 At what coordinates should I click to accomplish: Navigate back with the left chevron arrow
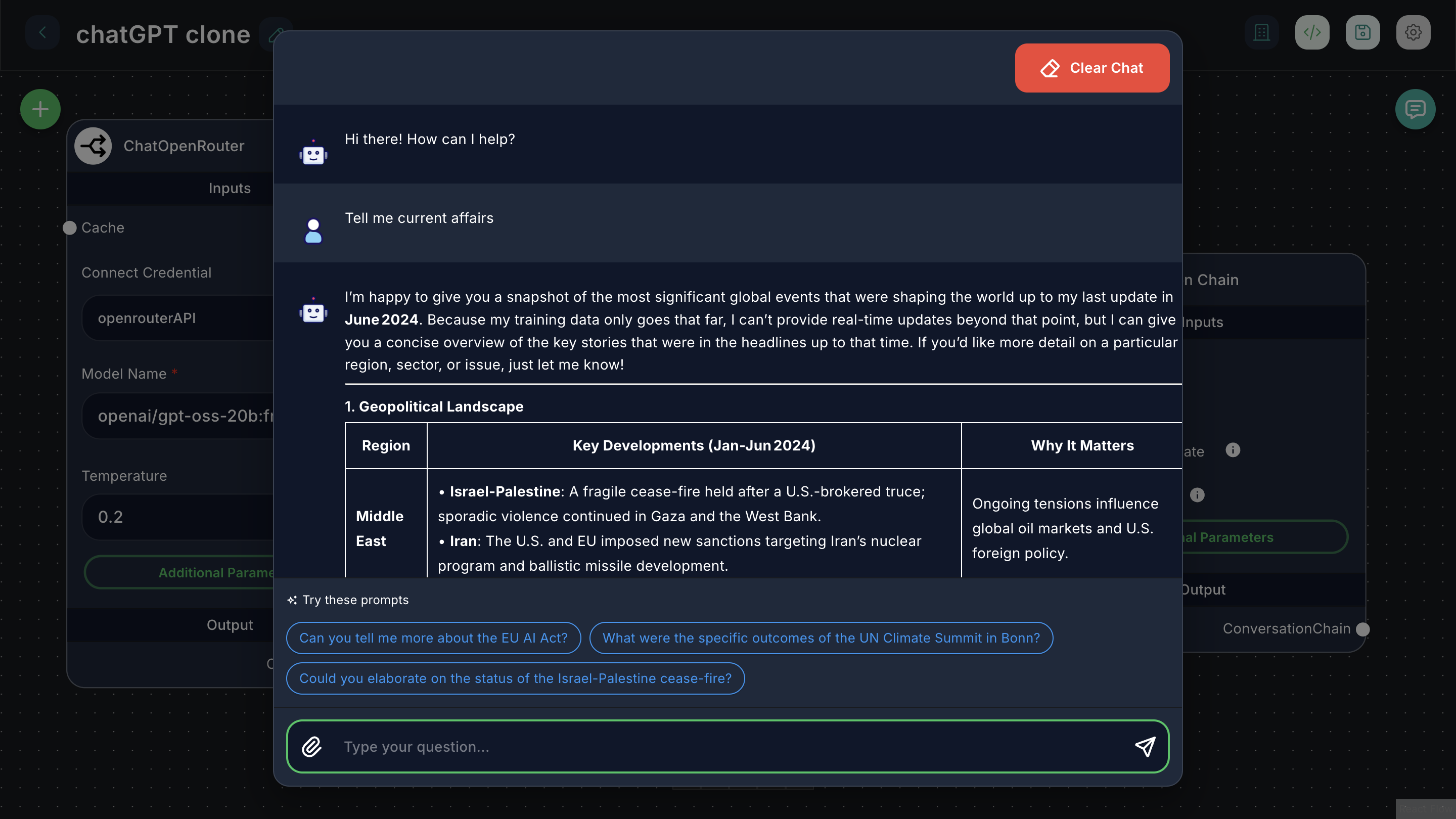point(42,32)
